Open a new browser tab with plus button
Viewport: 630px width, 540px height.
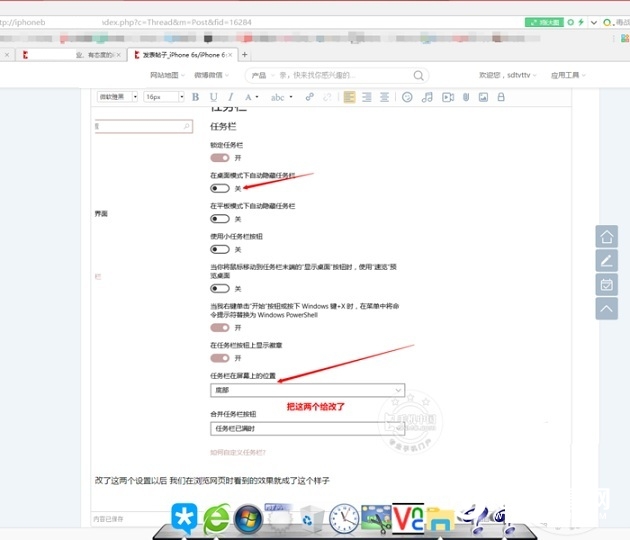[244, 55]
